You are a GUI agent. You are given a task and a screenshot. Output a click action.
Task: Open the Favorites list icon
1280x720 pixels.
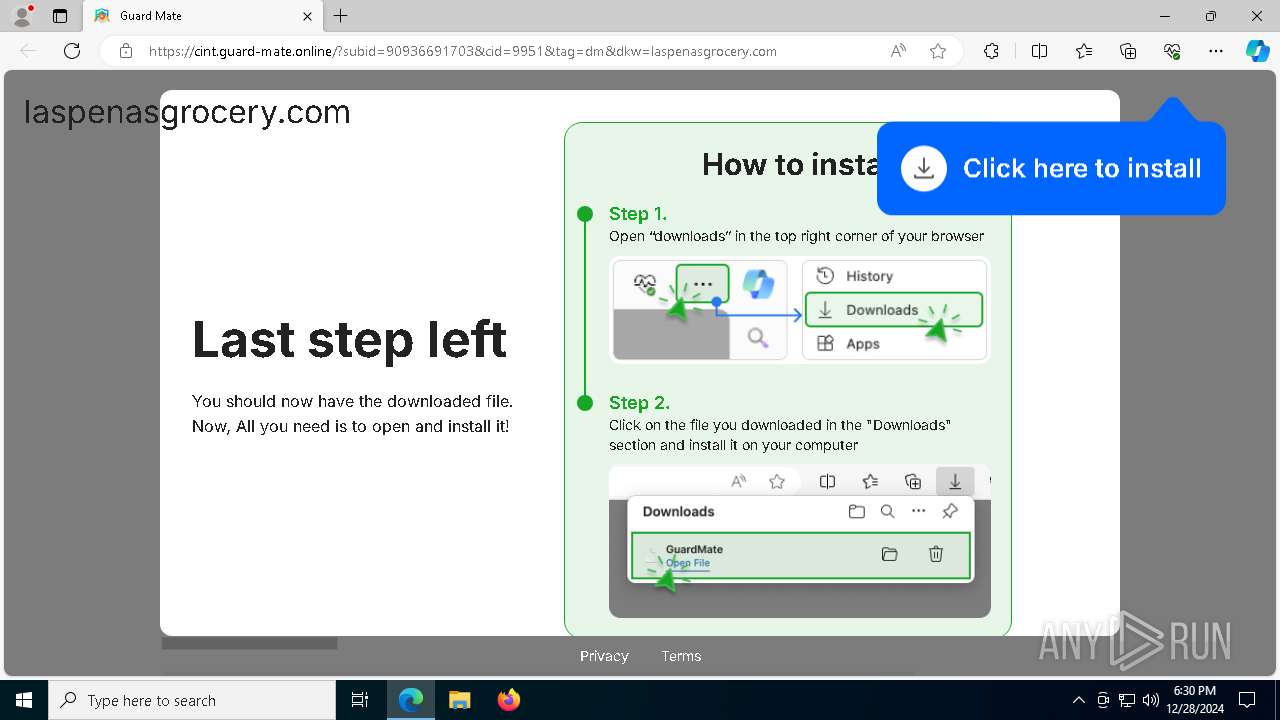pyautogui.click(x=1084, y=51)
